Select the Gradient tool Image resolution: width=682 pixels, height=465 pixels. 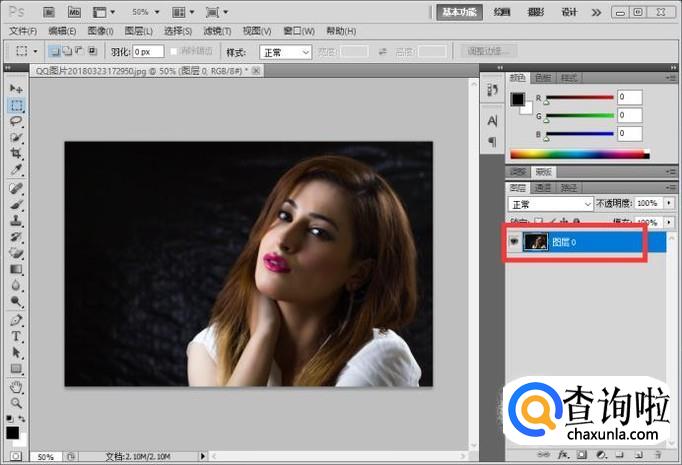[16, 269]
